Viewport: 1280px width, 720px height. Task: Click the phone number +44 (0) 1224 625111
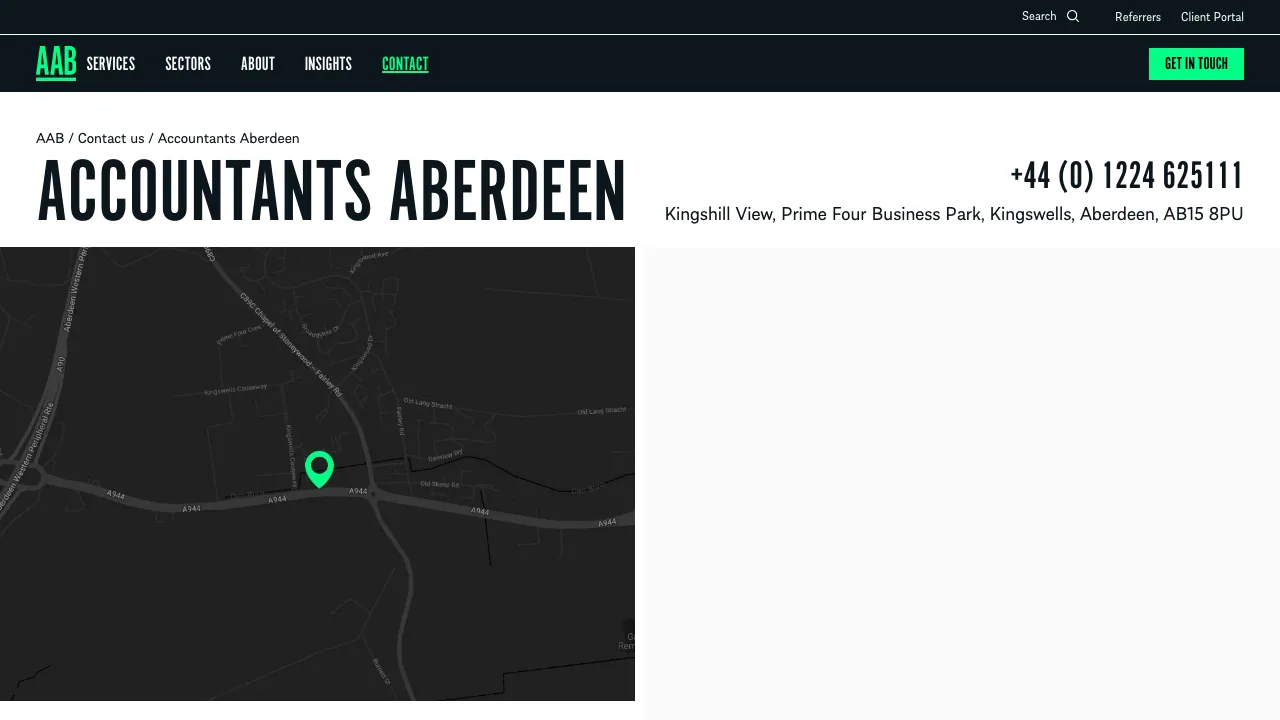1126,175
